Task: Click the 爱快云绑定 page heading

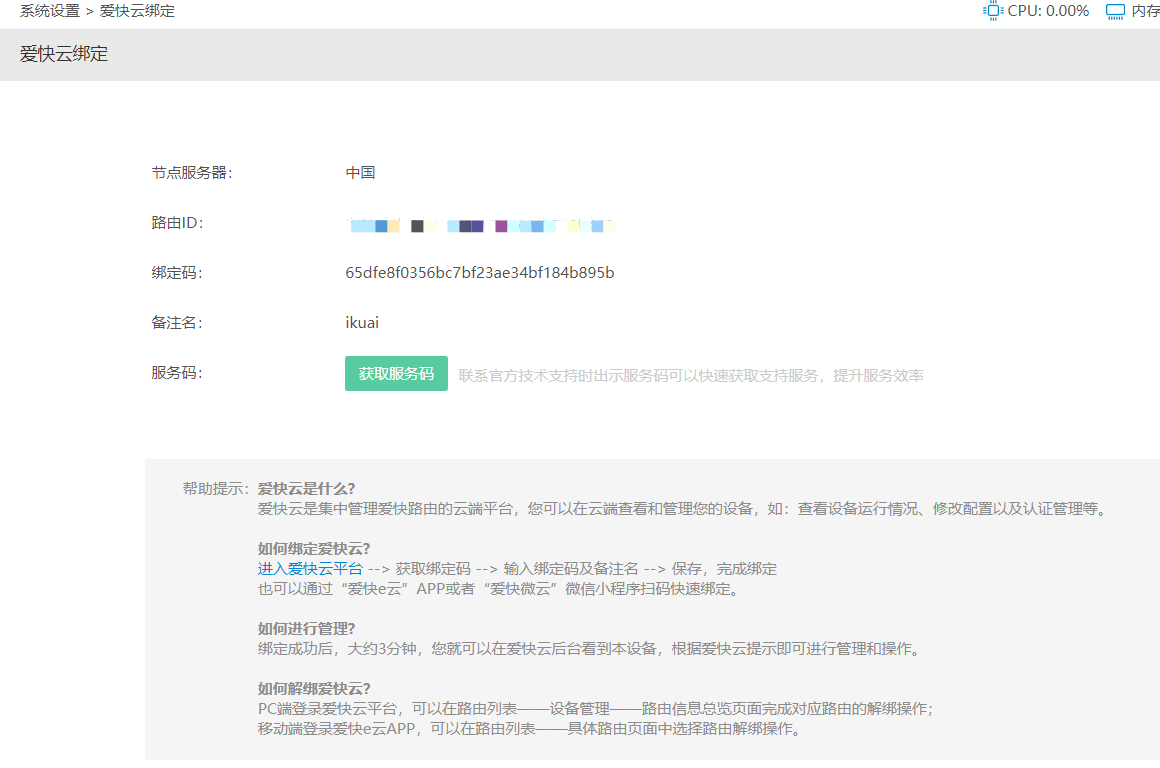Action: pos(64,54)
